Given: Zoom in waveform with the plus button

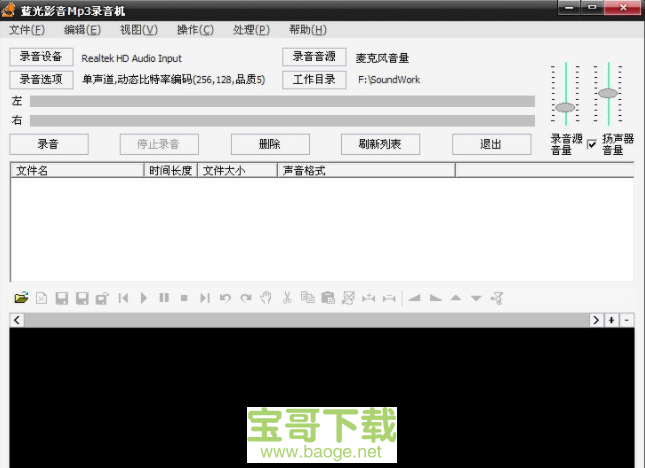Looking at the screenshot, I should coord(611,320).
